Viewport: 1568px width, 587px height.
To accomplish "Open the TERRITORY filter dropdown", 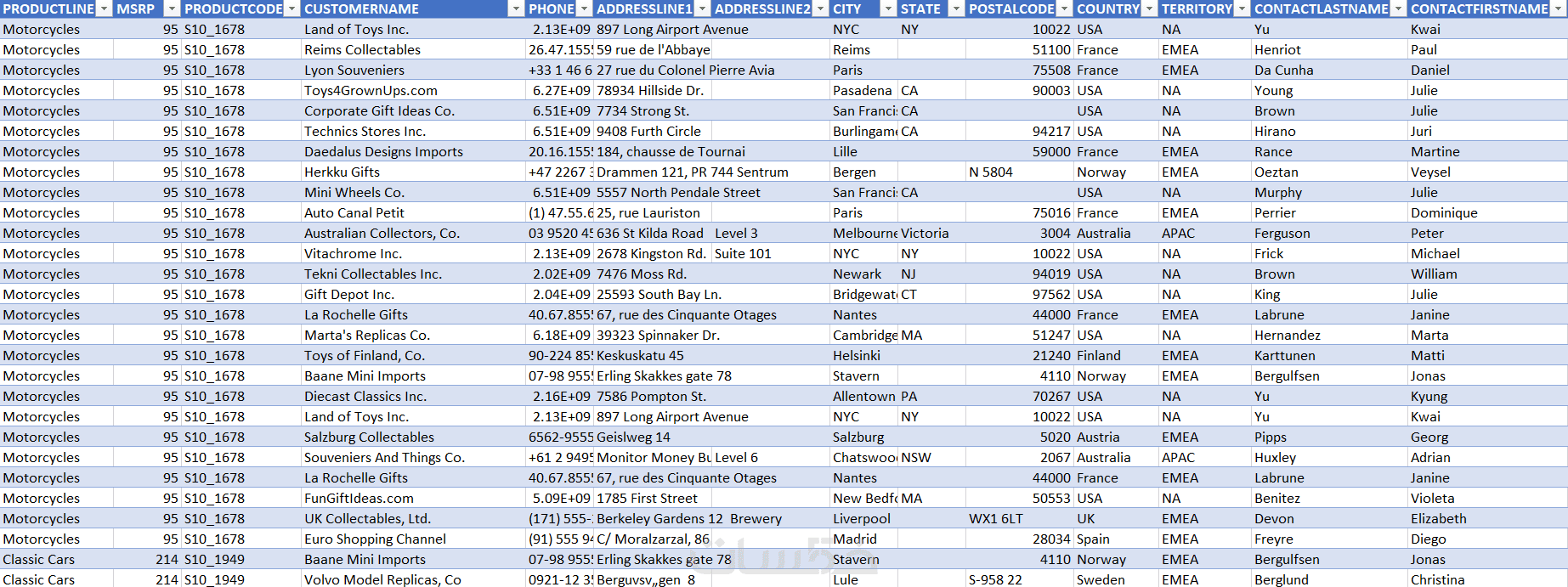I will point(1242,8).
